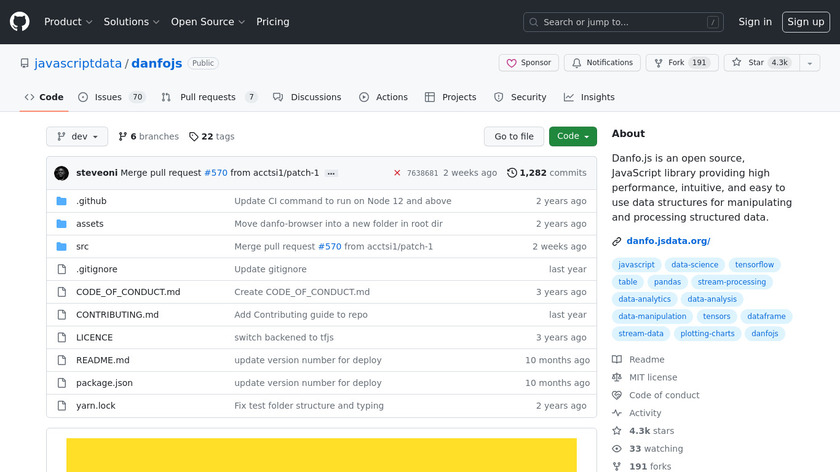Star the danfojs repository

762,63
